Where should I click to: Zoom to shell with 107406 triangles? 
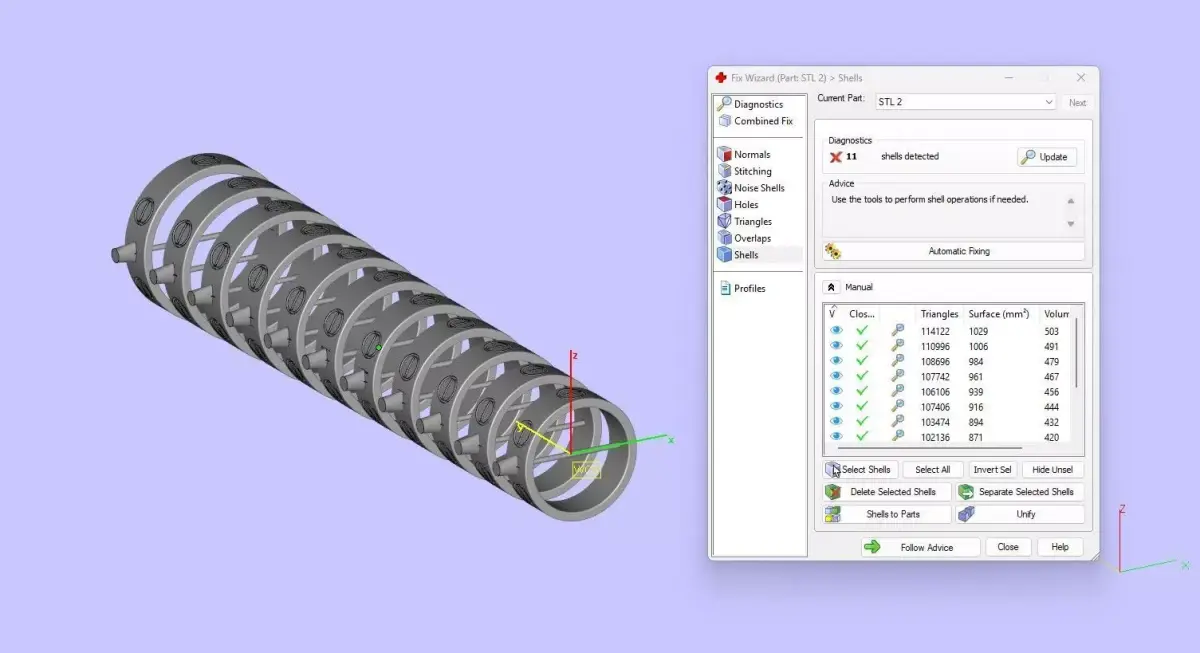[898, 407]
